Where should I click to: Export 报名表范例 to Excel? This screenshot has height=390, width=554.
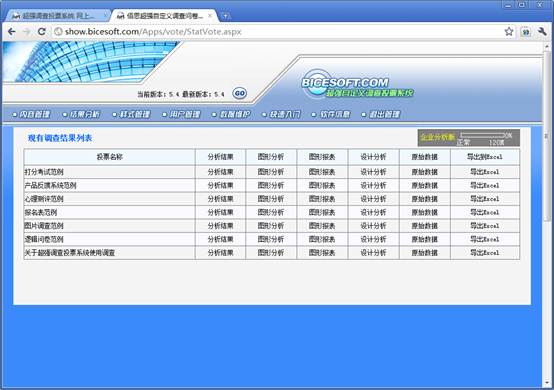tap(485, 212)
